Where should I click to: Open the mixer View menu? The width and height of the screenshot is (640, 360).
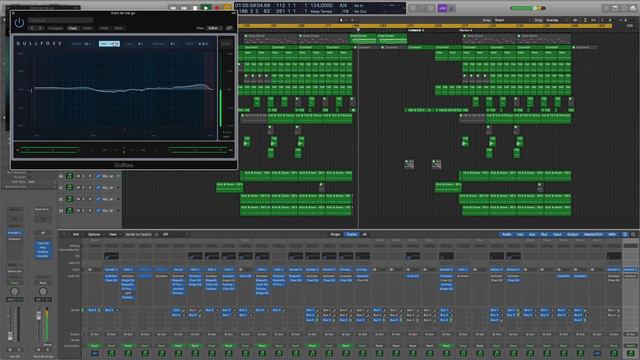[113, 235]
